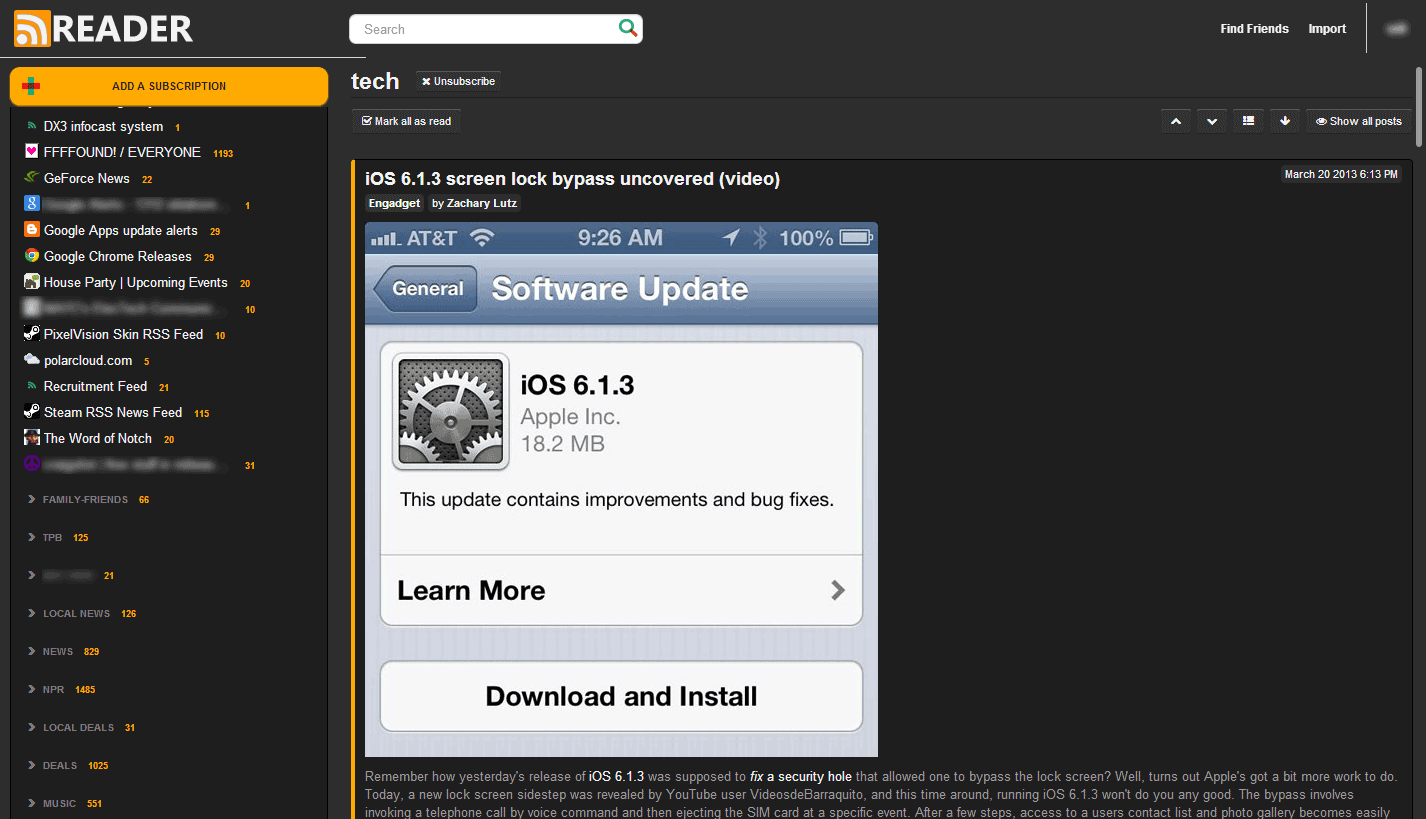Expand the DEALS folder
Screen dimensions: 1426x819
pyautogui.click(x=32, y=765)
